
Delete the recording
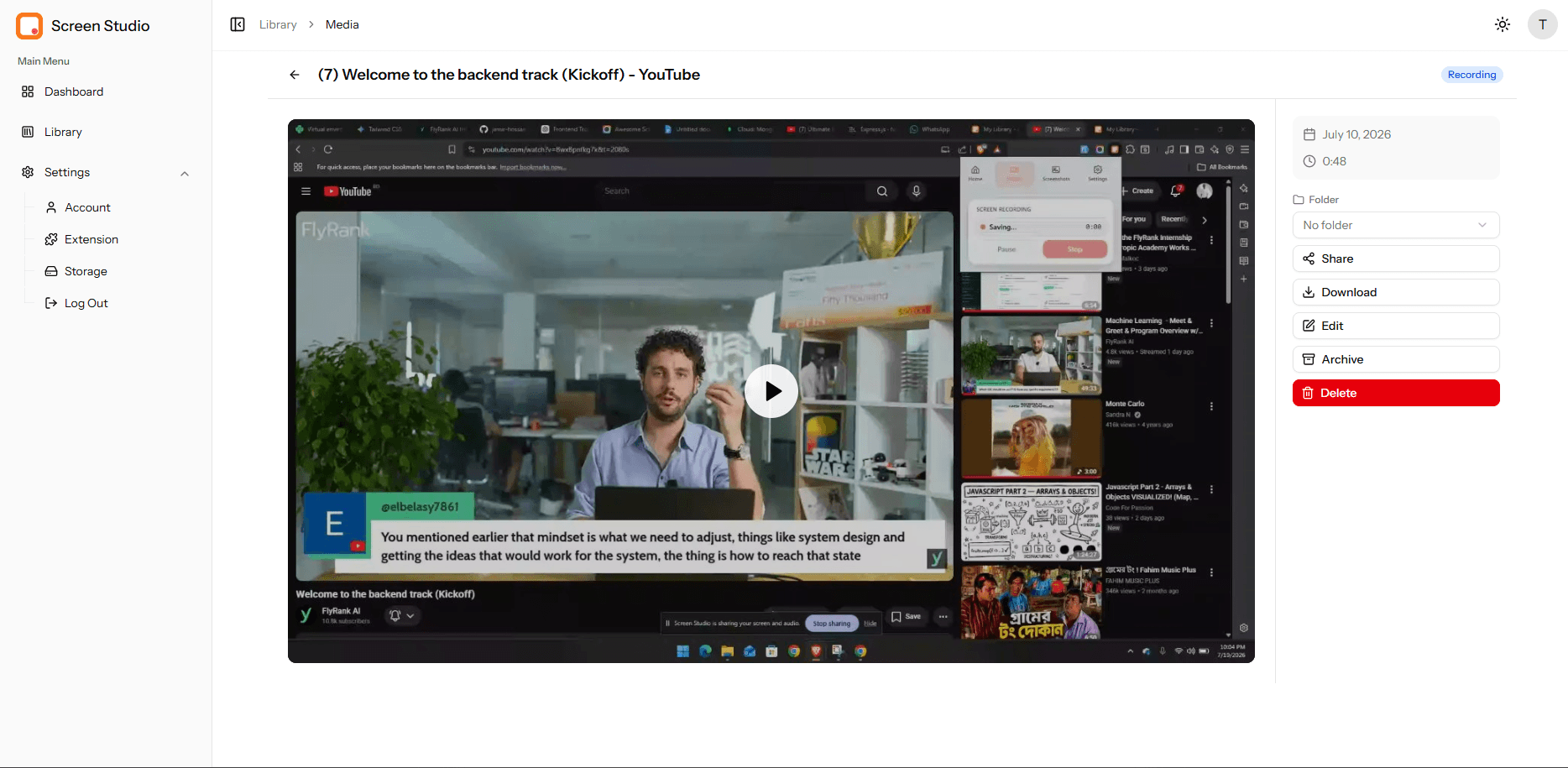(x=1396, y=393)
